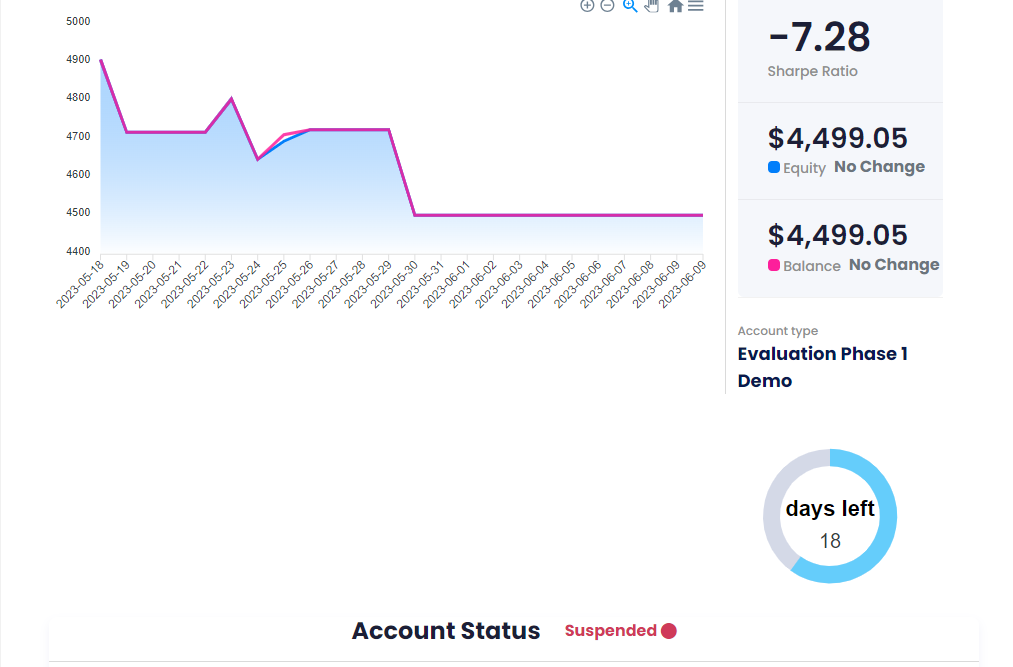
Task: Activate the selection zoom magnifier tool
Action: point(630,6)
